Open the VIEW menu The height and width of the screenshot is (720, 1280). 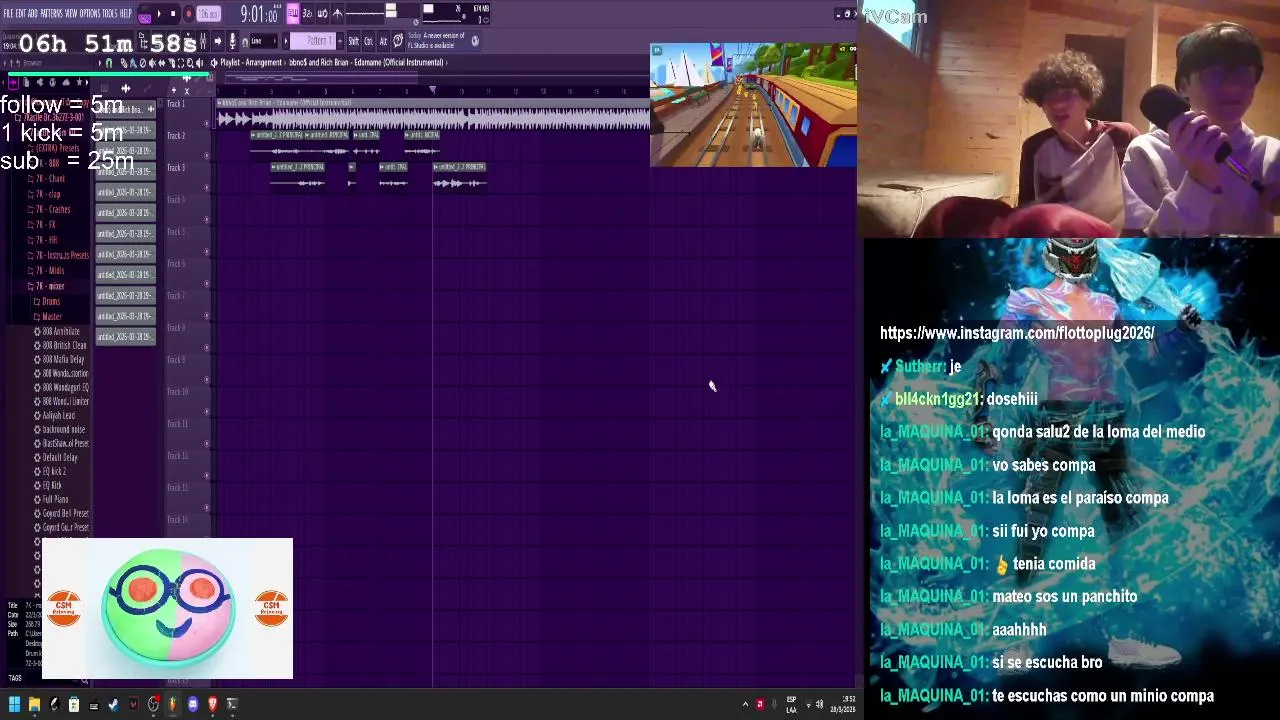click(72, 13)
